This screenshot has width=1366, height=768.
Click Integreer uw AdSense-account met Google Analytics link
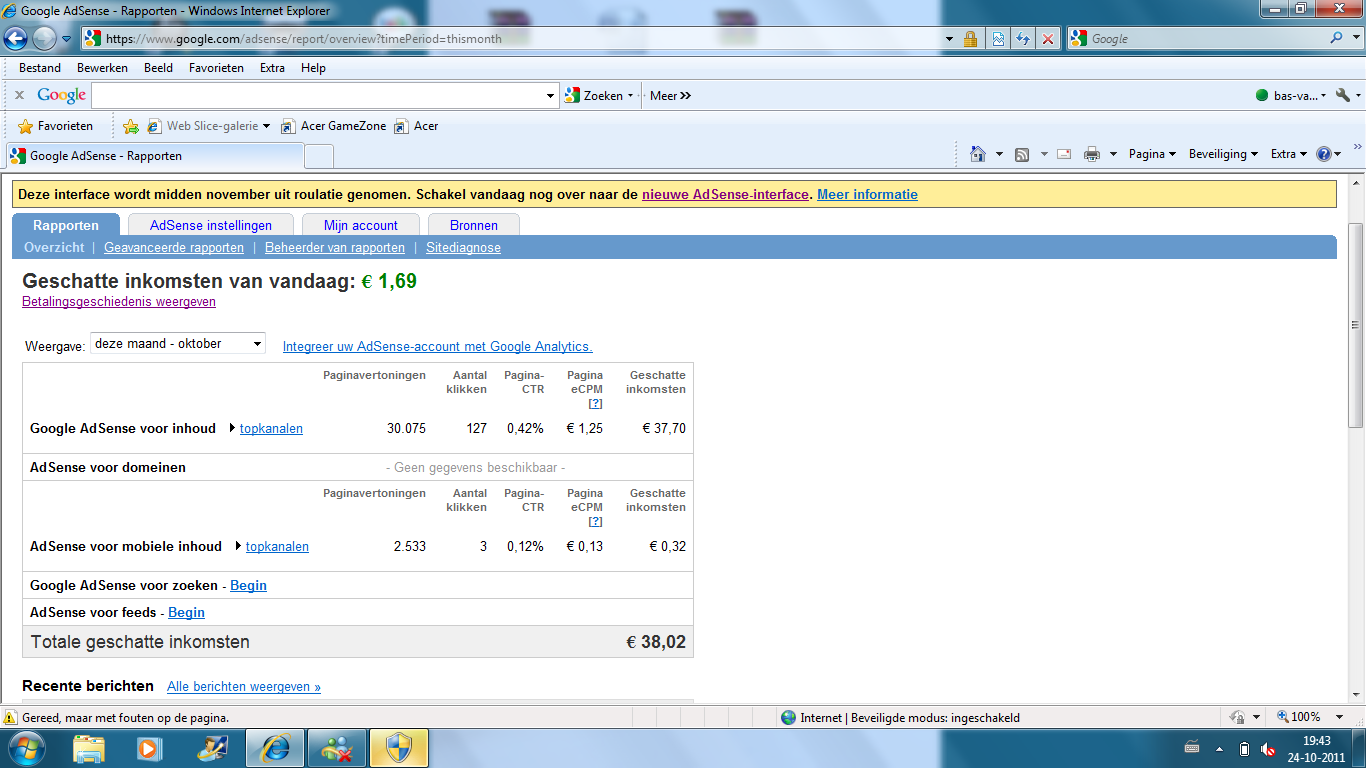[438, 347]
